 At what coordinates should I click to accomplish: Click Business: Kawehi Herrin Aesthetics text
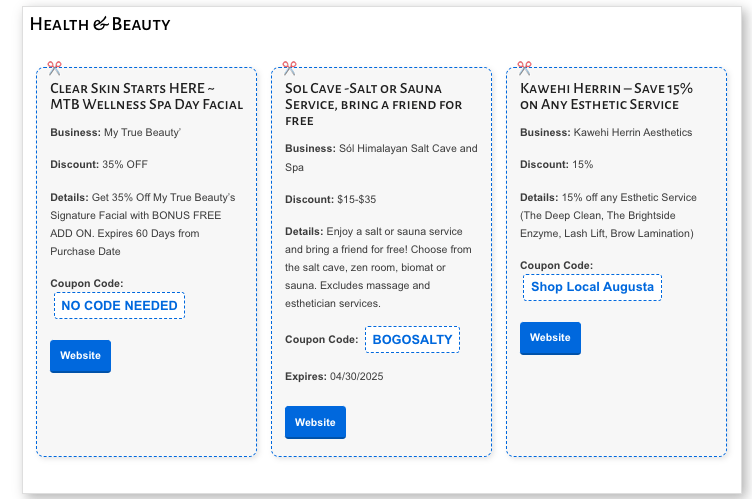[x=606, y=132]
